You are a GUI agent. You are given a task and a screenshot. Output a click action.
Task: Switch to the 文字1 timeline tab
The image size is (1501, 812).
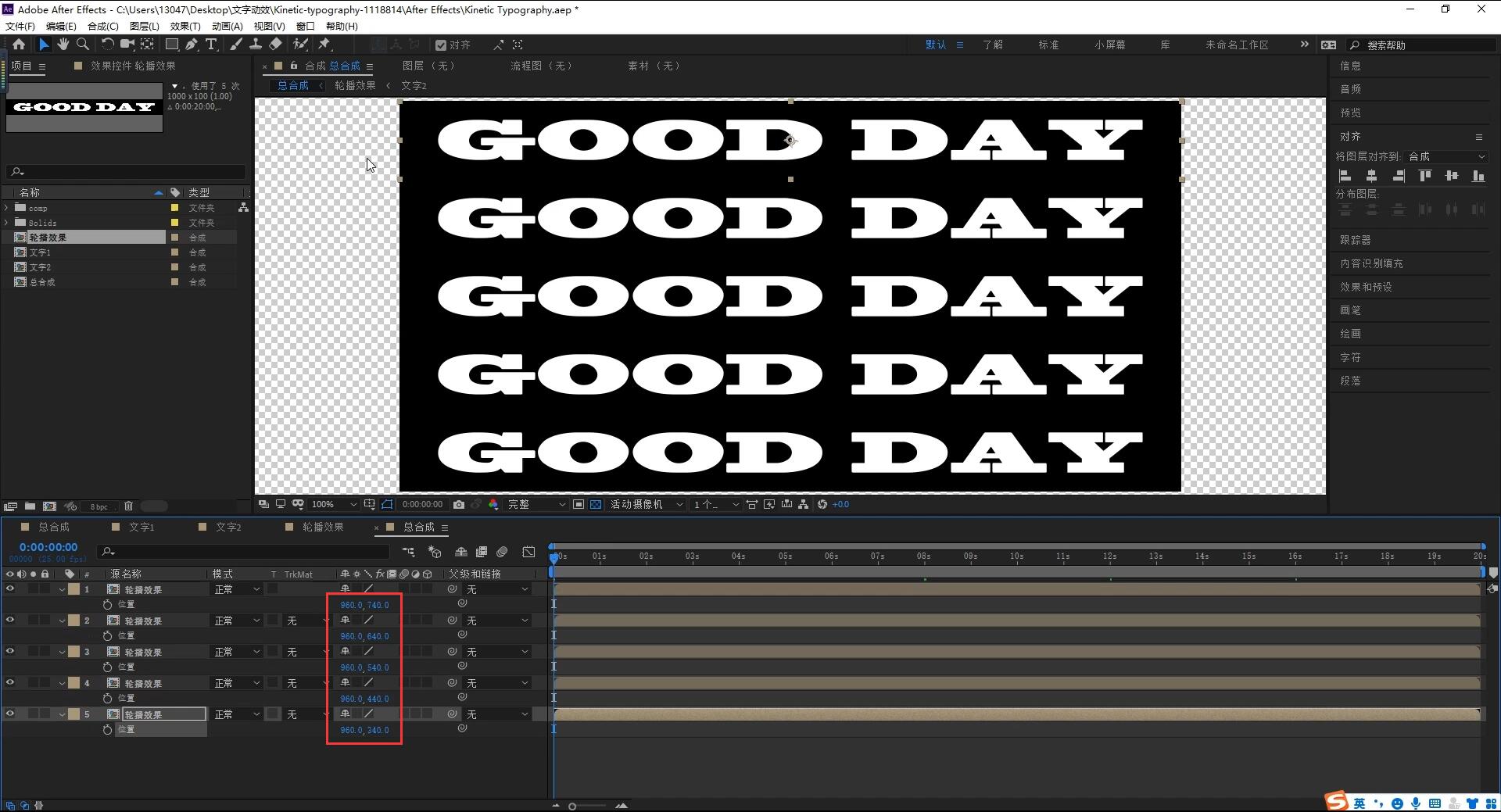click(x=142, y=528)
